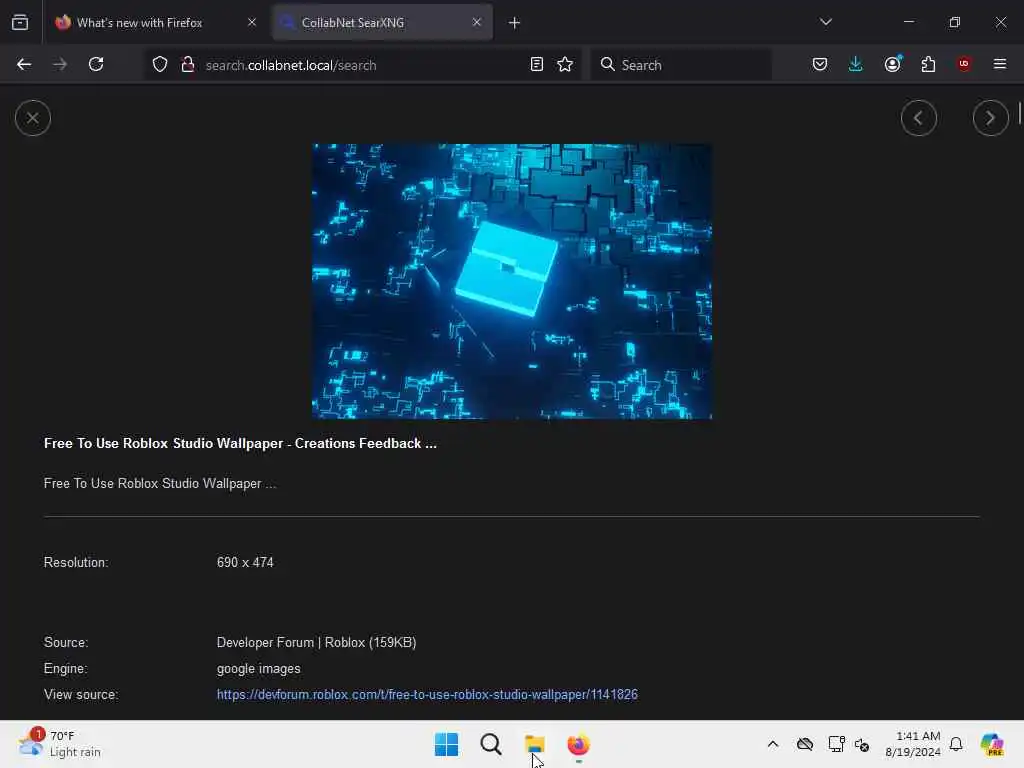Viewport: 1024px width, 768px height.
Task: Close the CollabNet SearXNG tab
Action: coord(477,22)
